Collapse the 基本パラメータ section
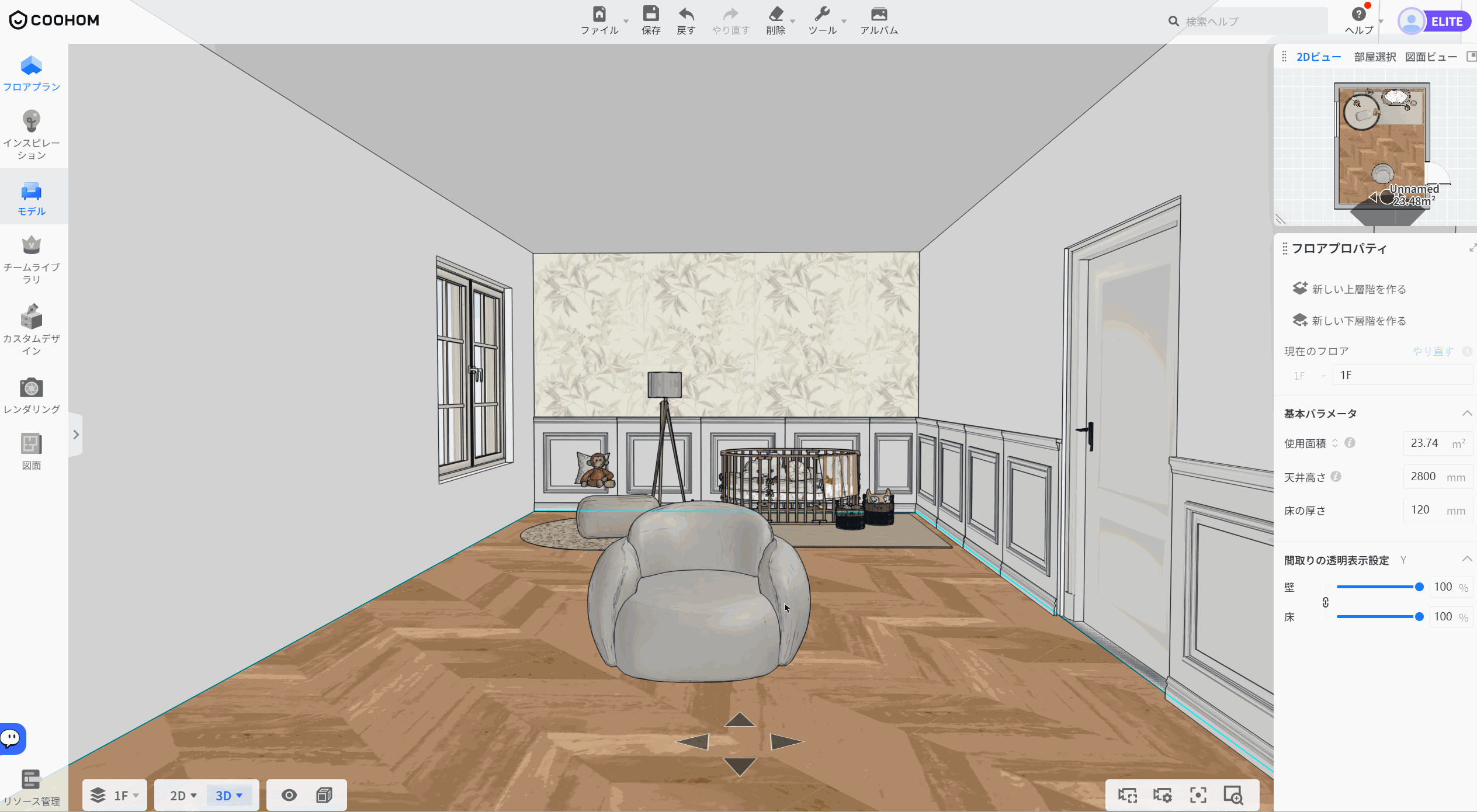1477x812 pixels. (x=1466, y=414)
